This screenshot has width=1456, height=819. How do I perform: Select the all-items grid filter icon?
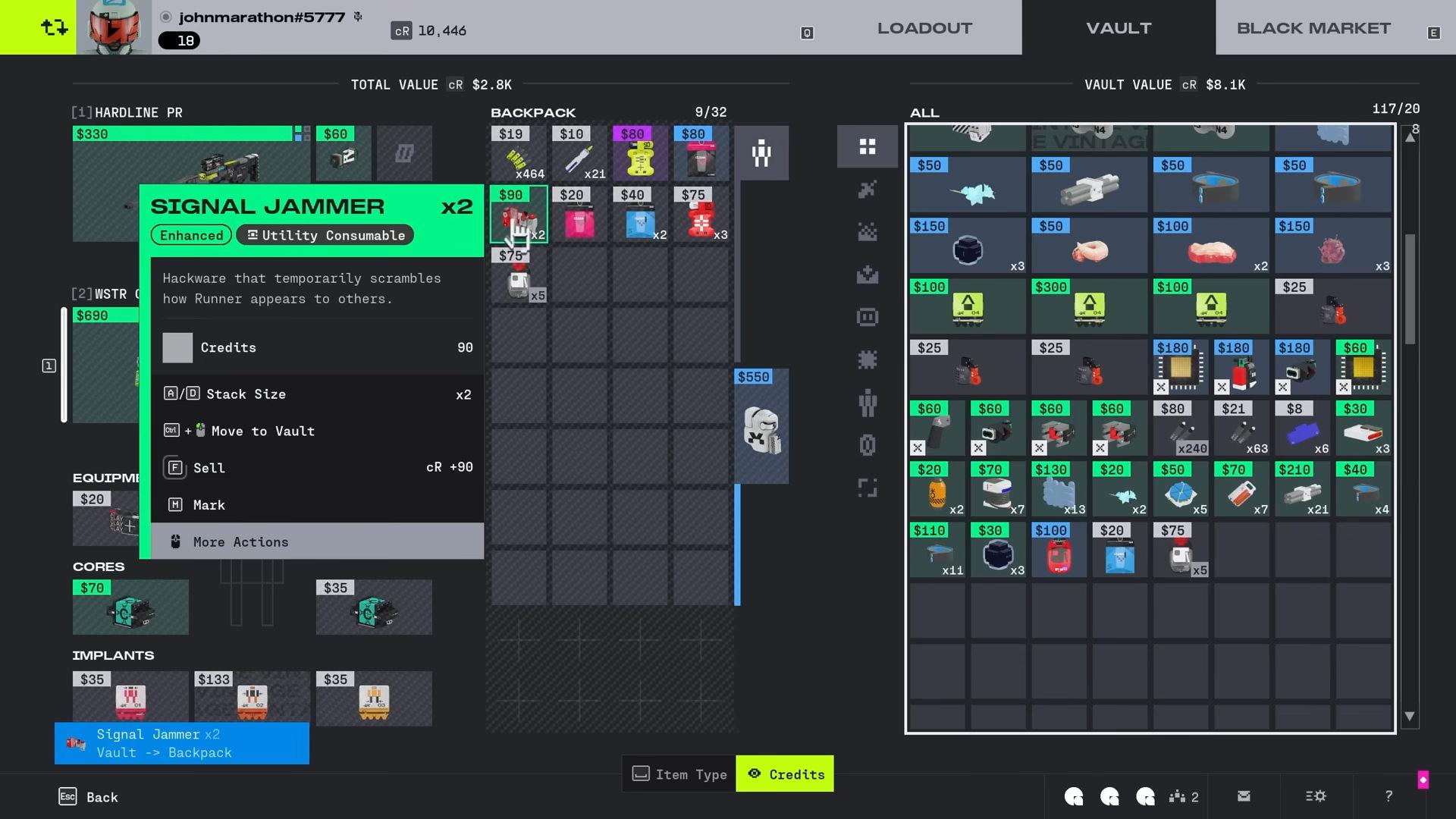[868, 146]
